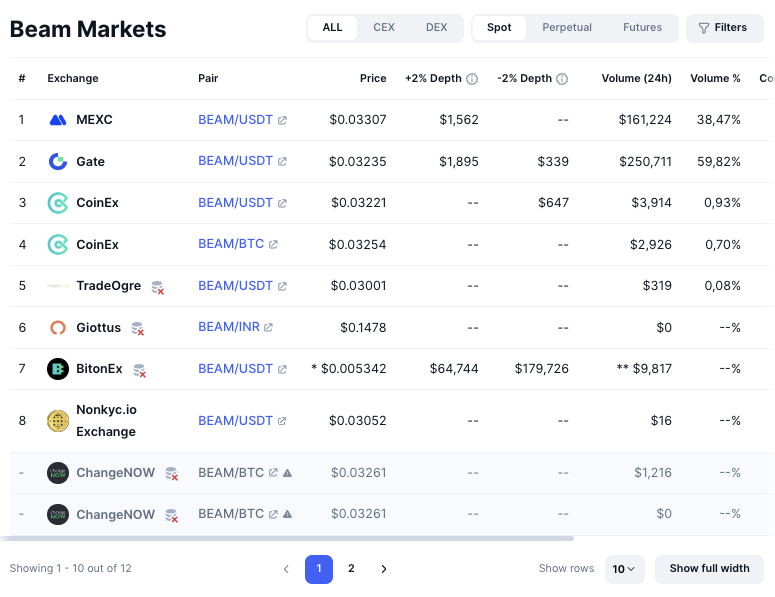Sort by the Price column header

click(x=373, y=79)
